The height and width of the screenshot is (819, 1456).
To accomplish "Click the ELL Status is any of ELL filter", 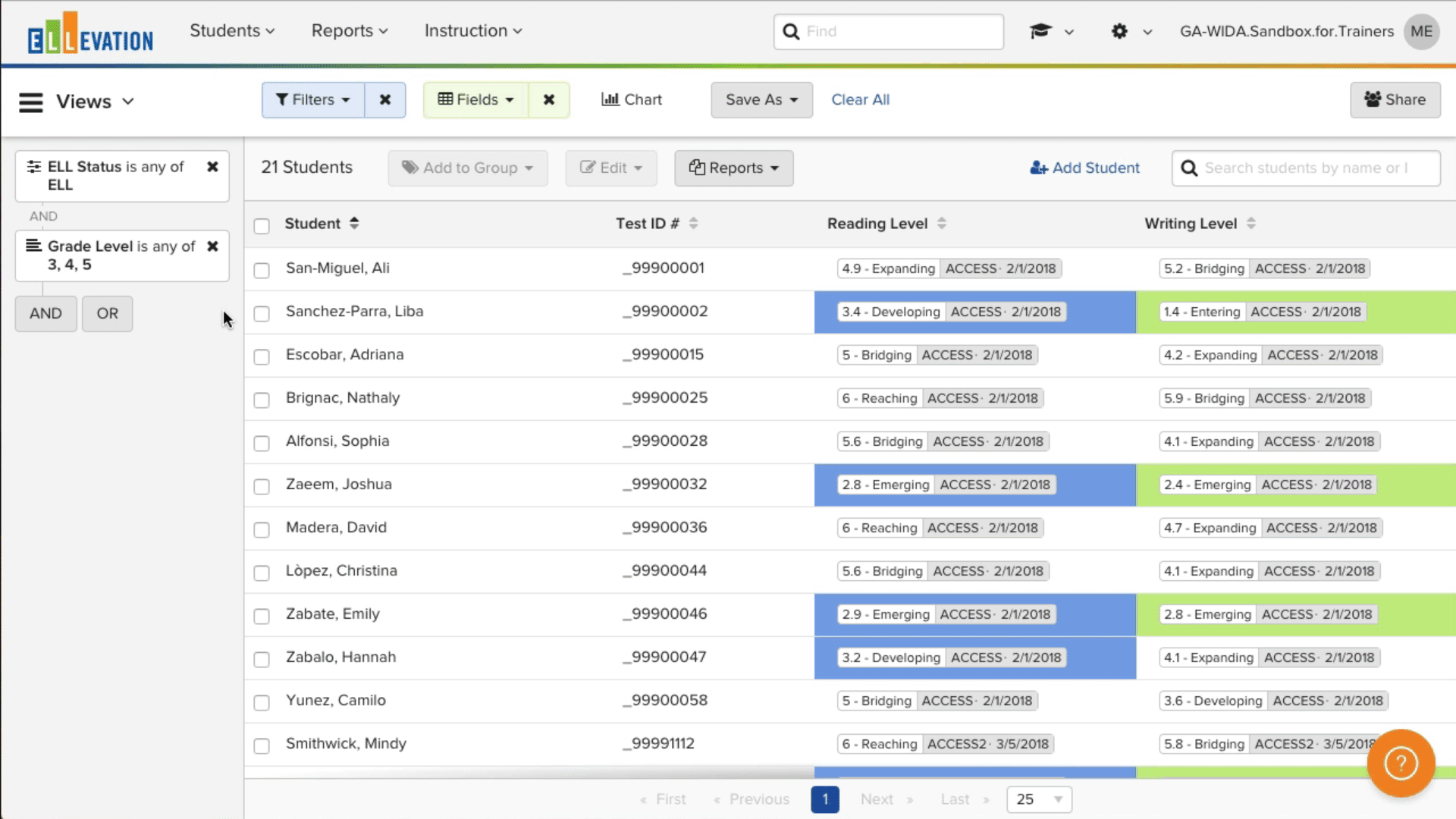I will point(122,176).
